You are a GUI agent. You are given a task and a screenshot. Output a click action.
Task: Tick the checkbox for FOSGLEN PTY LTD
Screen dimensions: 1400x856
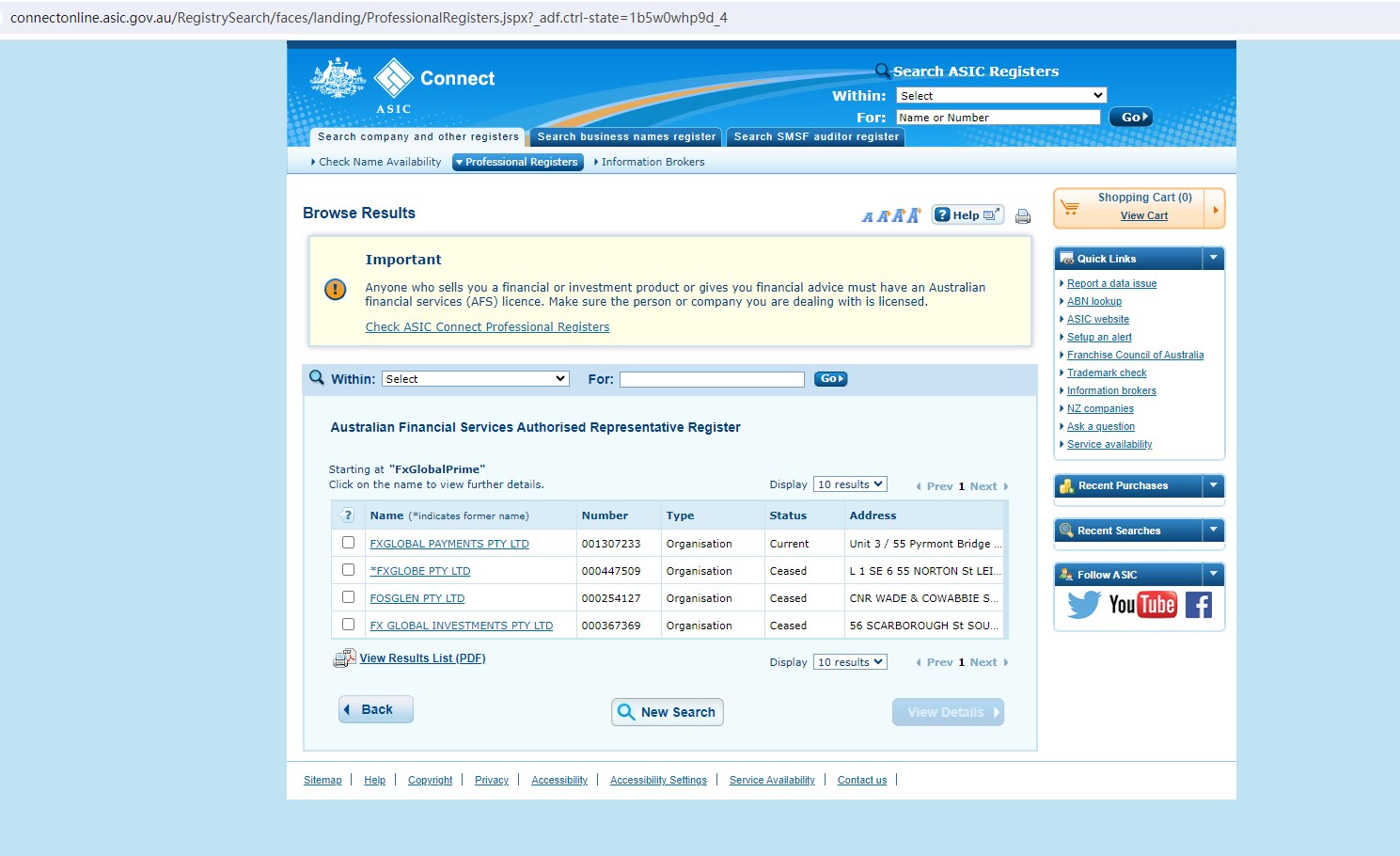tap(348, 597)
